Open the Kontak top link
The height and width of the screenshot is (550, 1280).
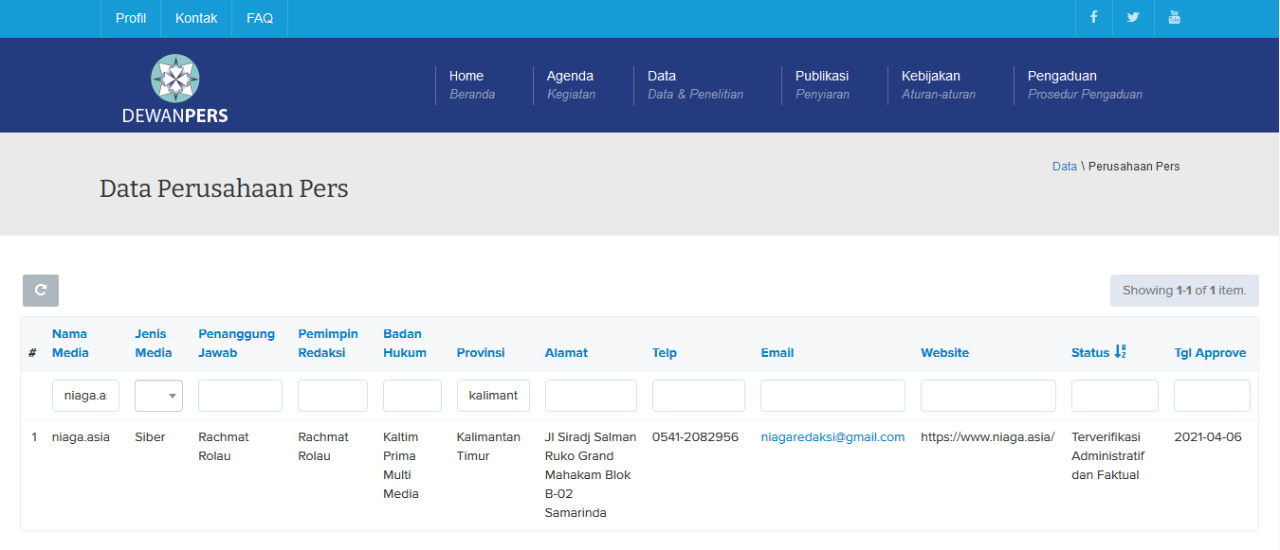click(x=196, y=18)
